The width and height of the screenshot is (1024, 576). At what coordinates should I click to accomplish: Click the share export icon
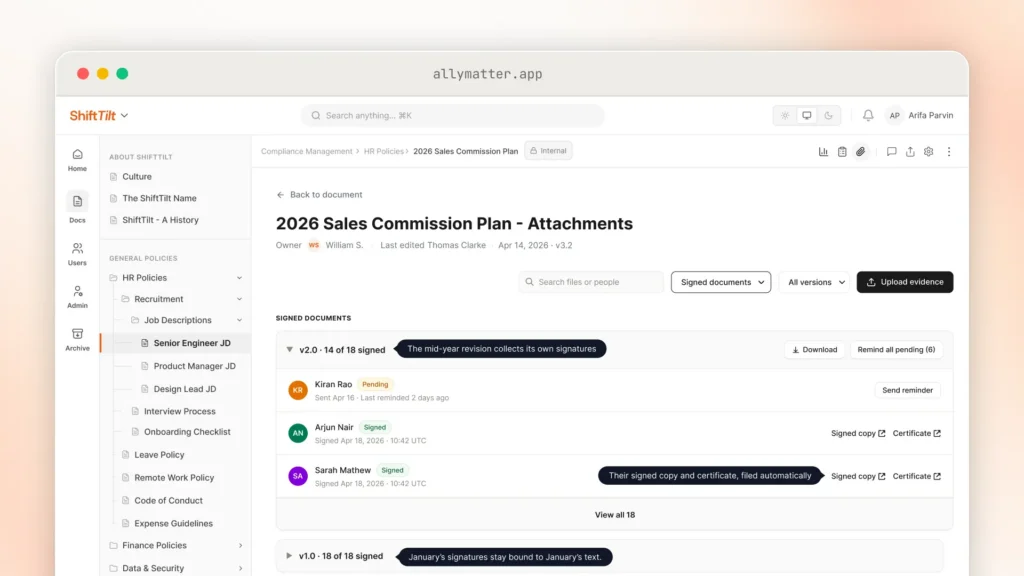click(x=910, y=152)
